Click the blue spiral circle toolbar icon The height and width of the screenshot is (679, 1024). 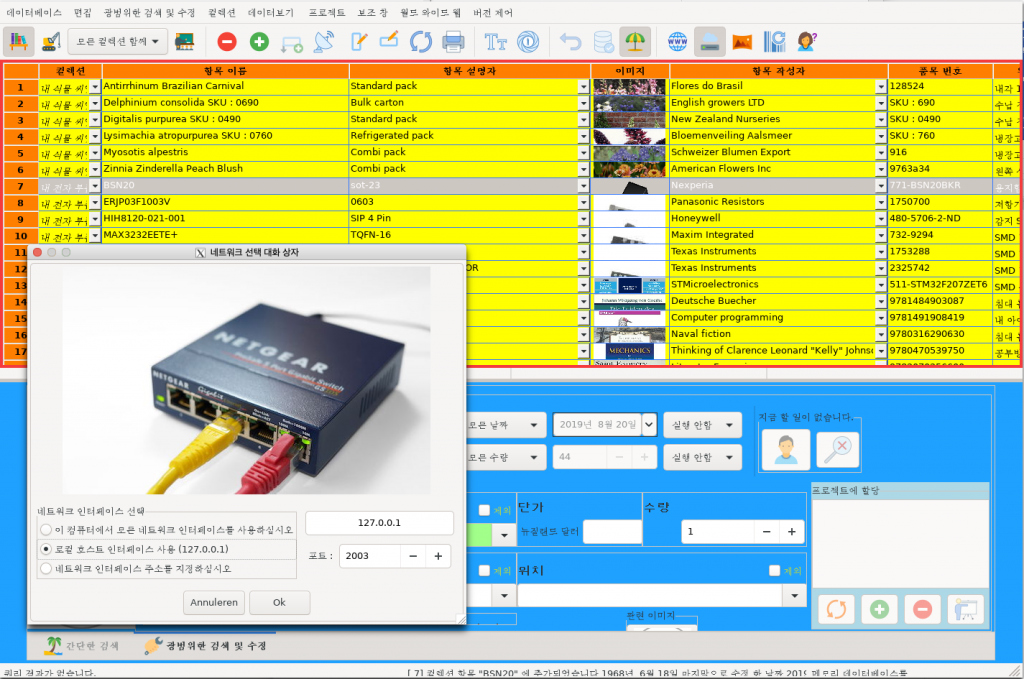(x=528, y=42)
